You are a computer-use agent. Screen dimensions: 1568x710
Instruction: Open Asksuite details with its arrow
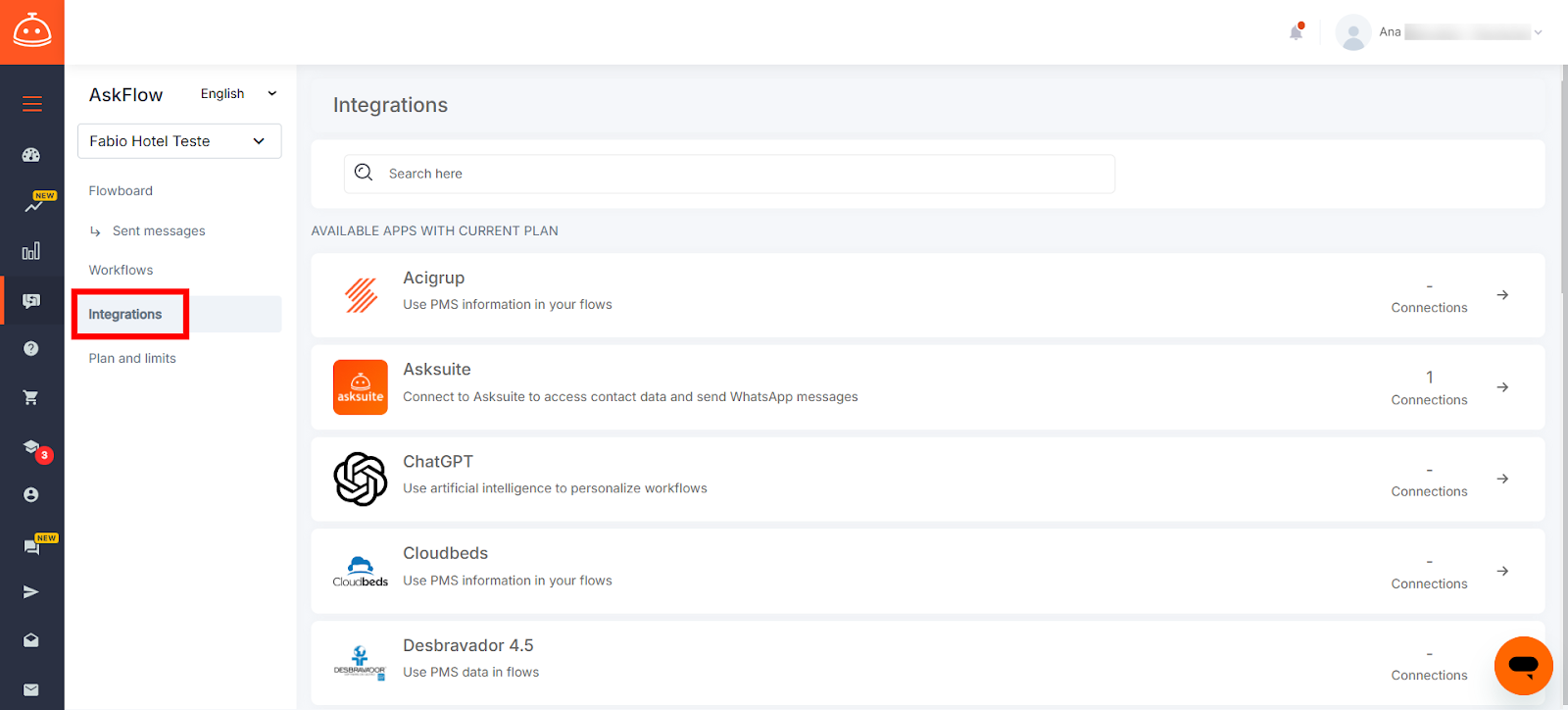coord(1502,387)
